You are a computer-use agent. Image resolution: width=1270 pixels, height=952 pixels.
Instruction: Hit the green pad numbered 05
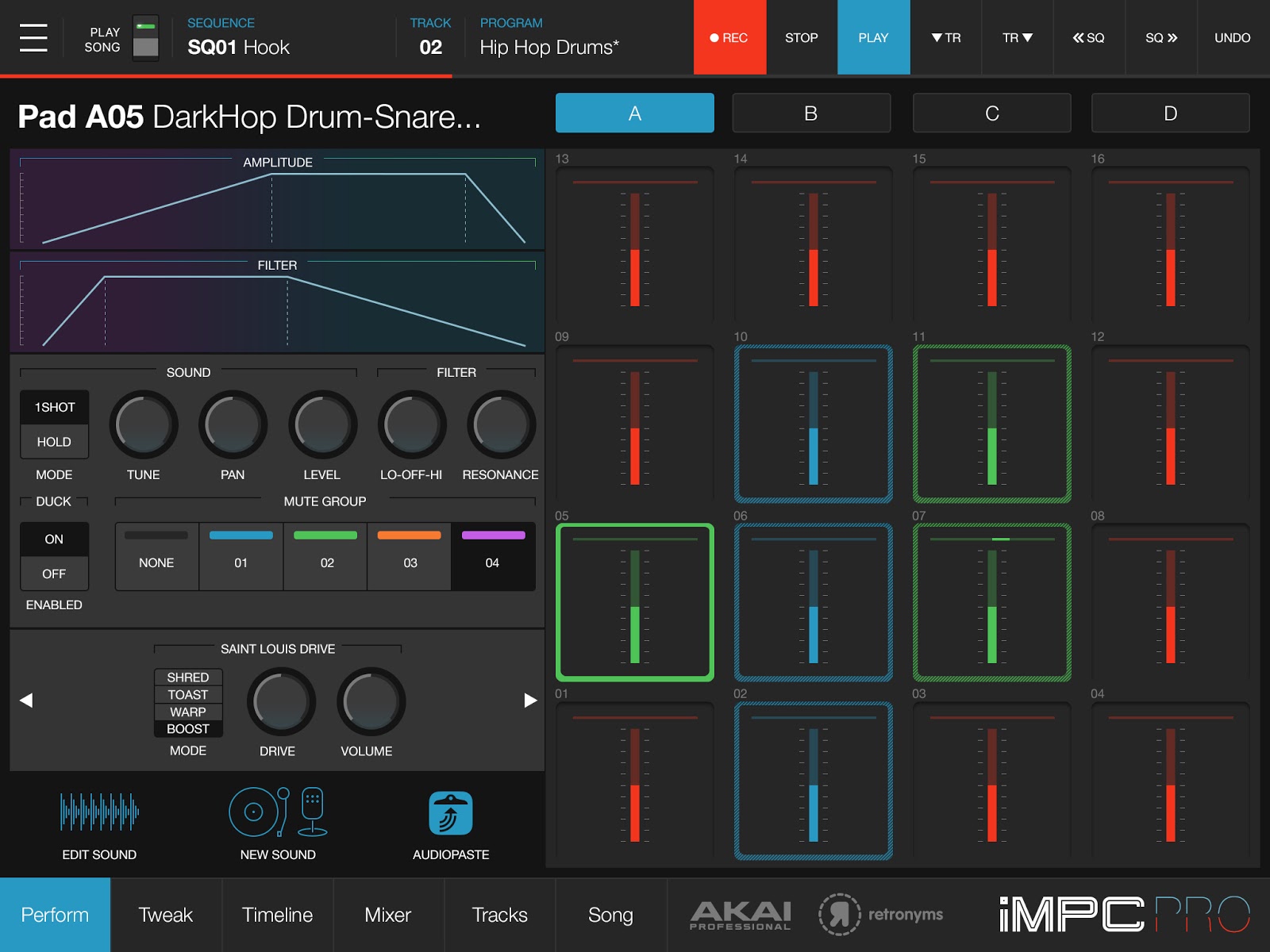point(634,601)
